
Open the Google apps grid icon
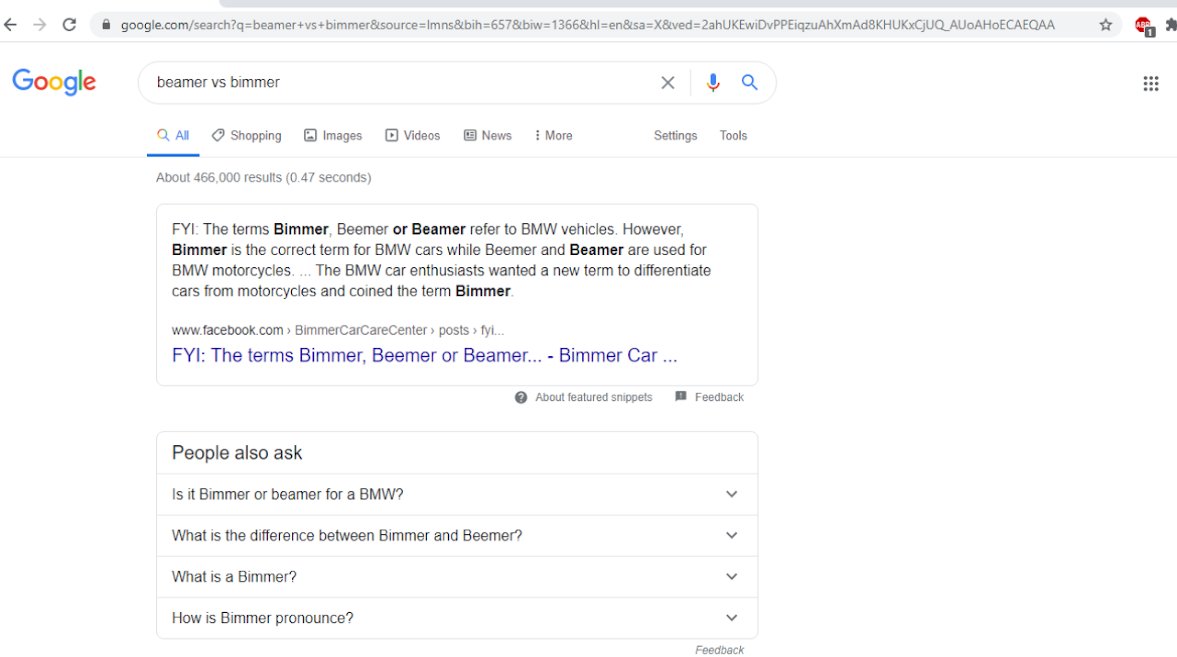point(1151,83)
